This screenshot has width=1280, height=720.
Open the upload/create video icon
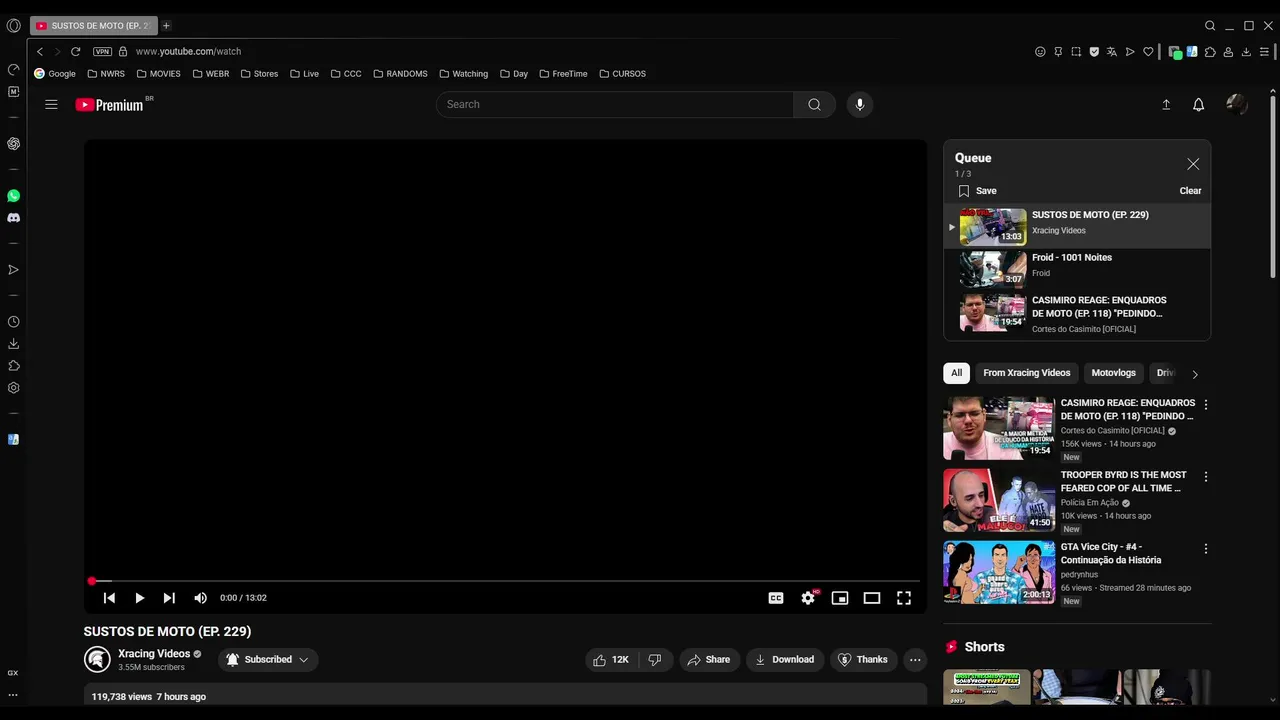(x=1166, y=104)
